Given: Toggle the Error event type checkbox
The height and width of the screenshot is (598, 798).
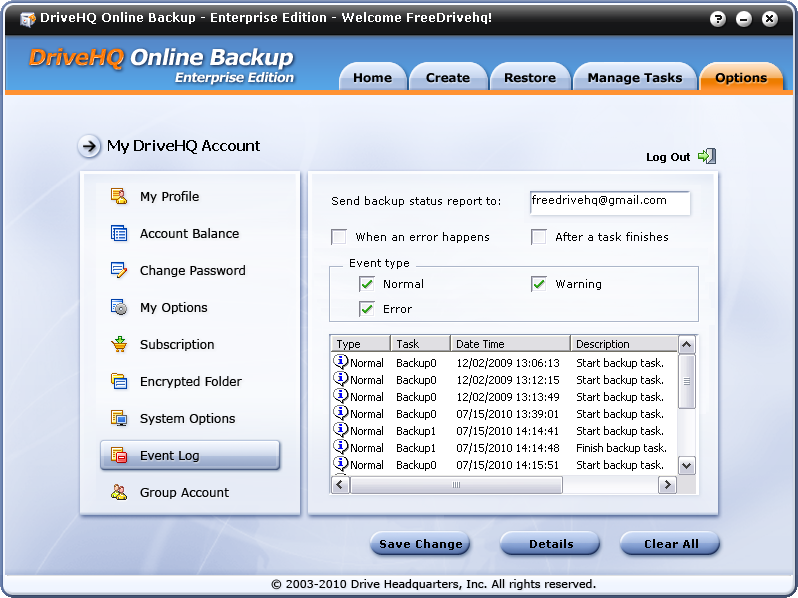Looking at the screenshot, I should click(x=367, y=309).
